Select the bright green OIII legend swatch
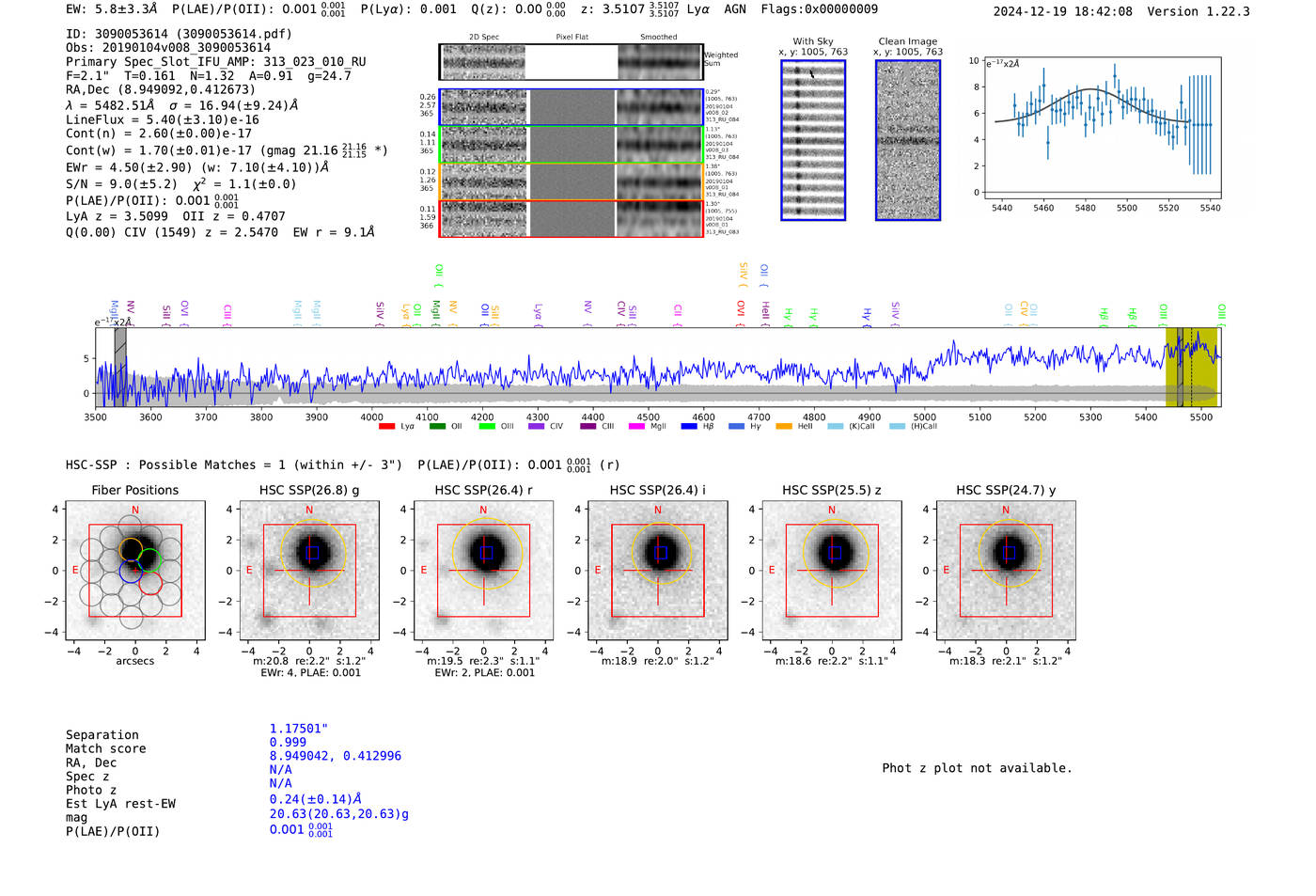The width and height of the screenshot is (1316, 896). [487, 427]
